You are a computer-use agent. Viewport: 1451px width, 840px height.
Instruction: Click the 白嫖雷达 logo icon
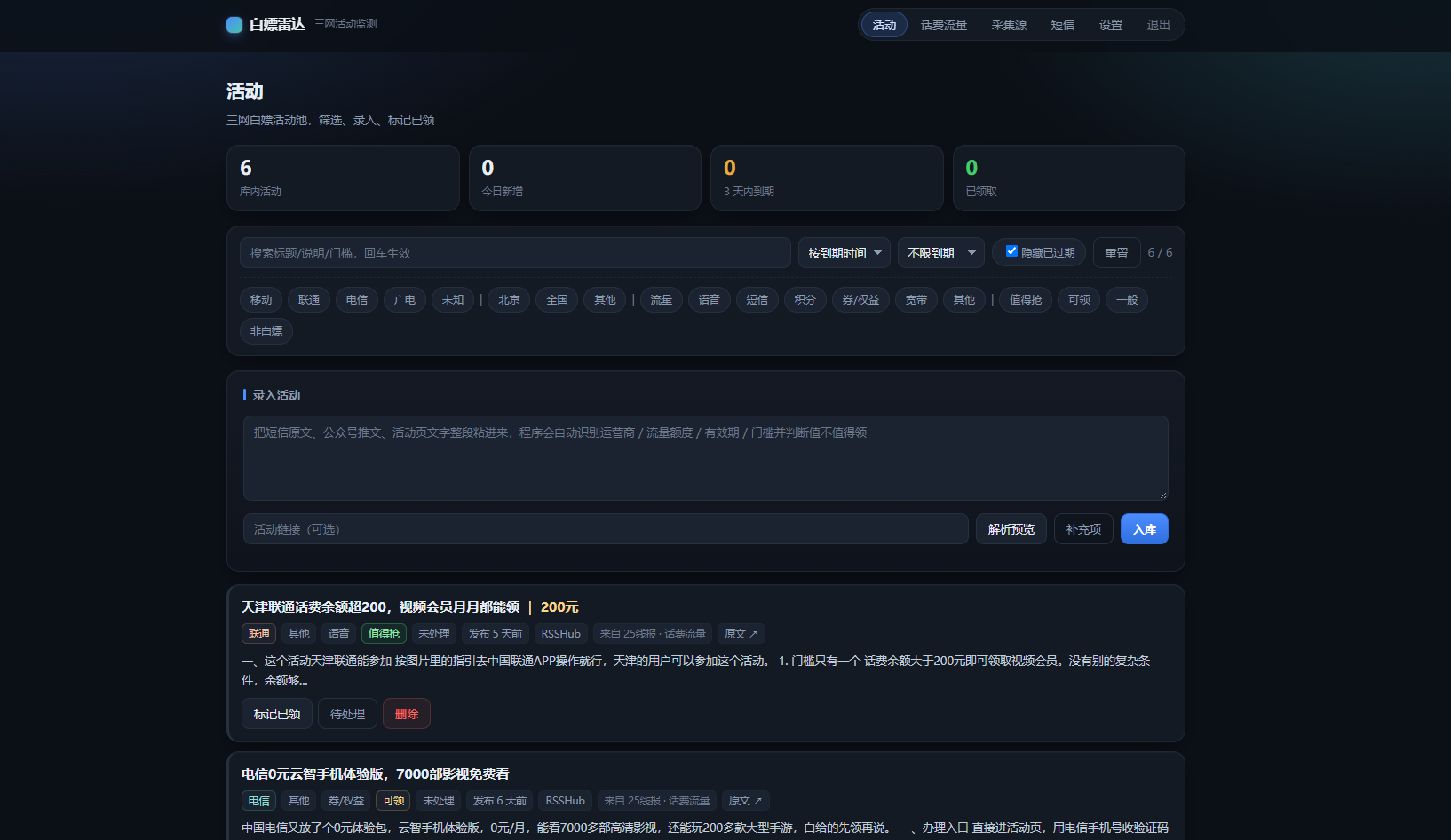pos(234,25)
